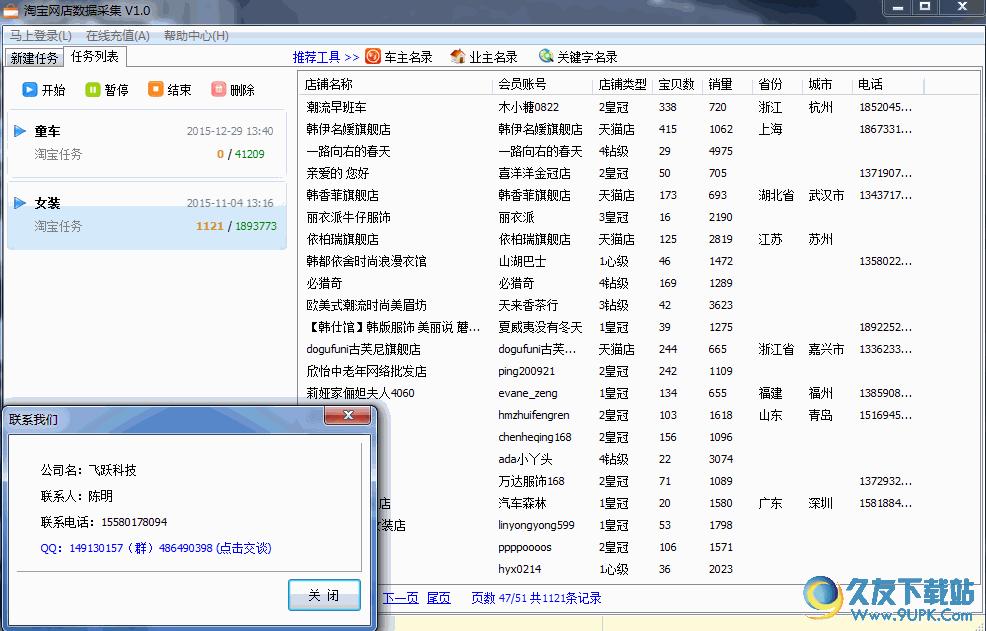Click member account 万达服饰168
This screenshot has width=986, height=631.
tap(531, 481)
